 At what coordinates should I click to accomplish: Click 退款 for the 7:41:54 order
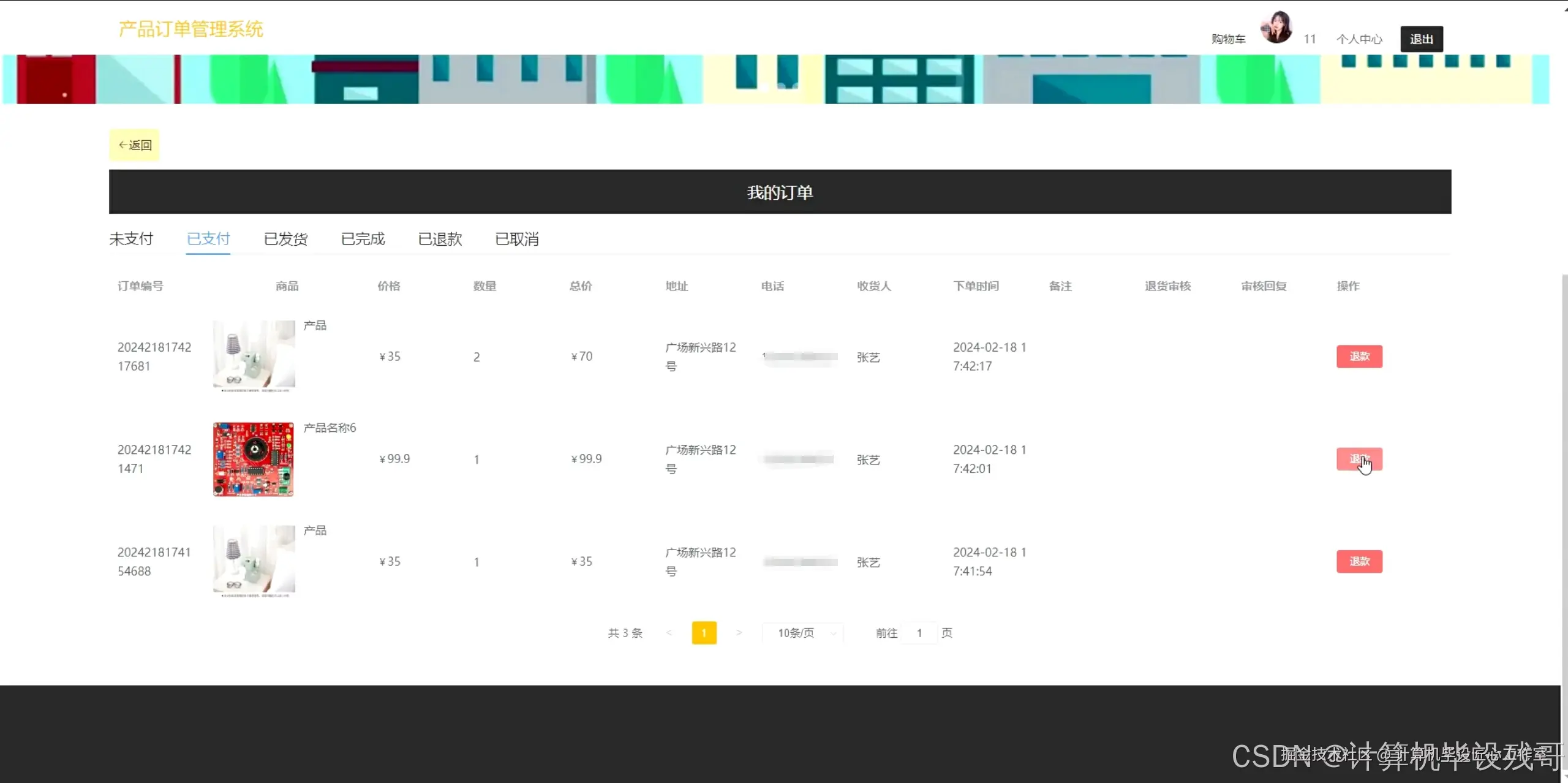[1359, 562]
